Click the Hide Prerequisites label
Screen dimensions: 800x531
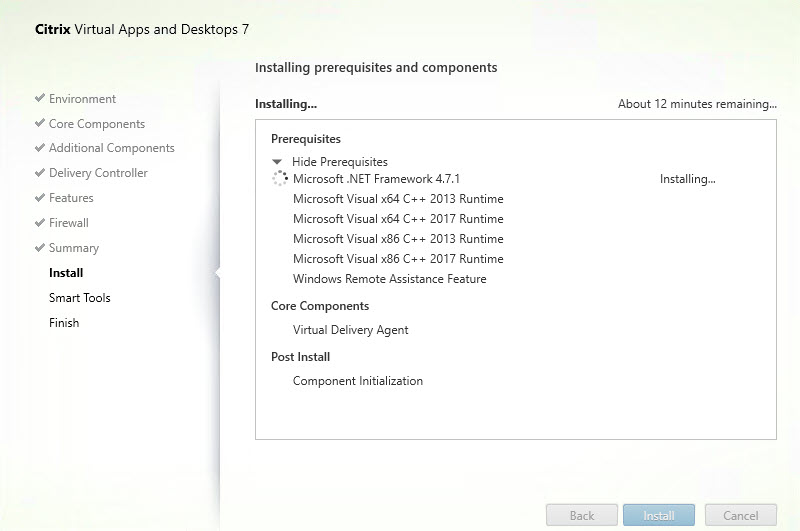tap(339, 161)
